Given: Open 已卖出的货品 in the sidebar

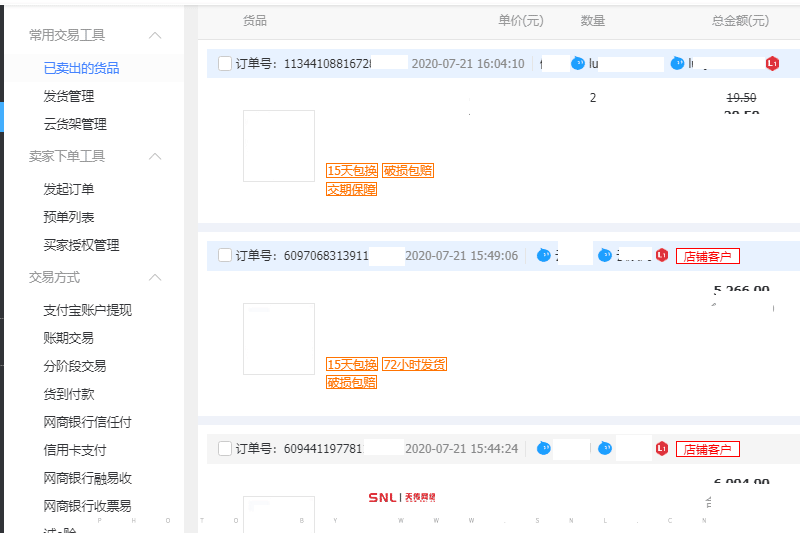Looking at the screenshot, I should pos(81,68).
